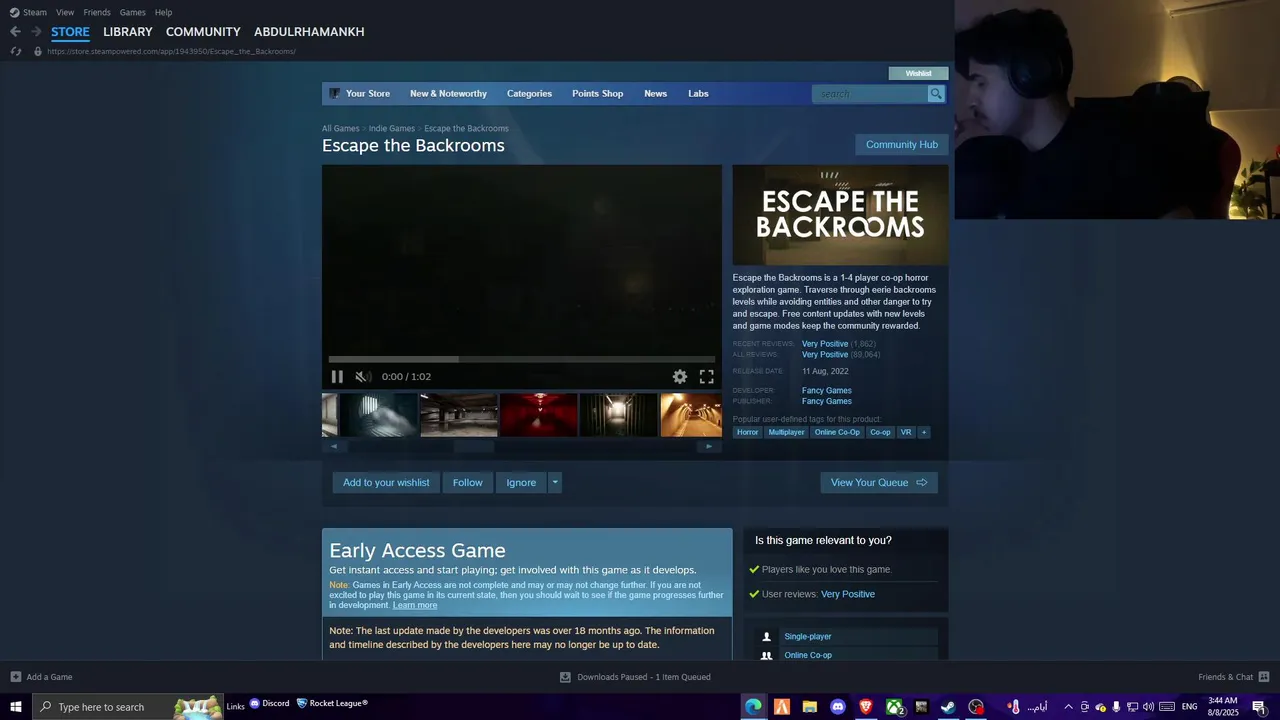The width and height of the screenshot is (1280, 720).
Task: Click the Online Co-op tag
Action: (837, 432)
